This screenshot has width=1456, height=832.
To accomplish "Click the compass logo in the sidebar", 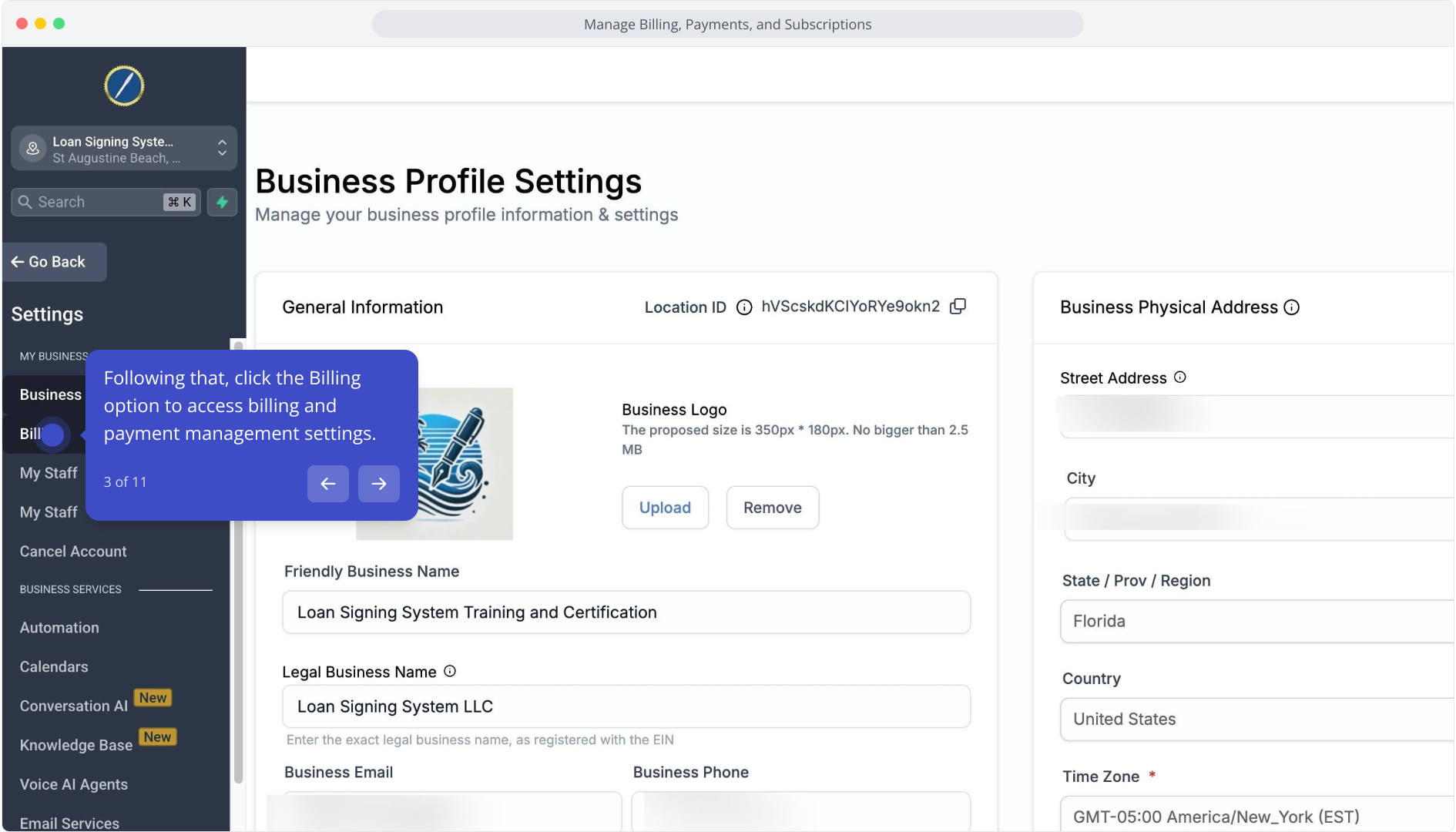I will coord(124,86).
